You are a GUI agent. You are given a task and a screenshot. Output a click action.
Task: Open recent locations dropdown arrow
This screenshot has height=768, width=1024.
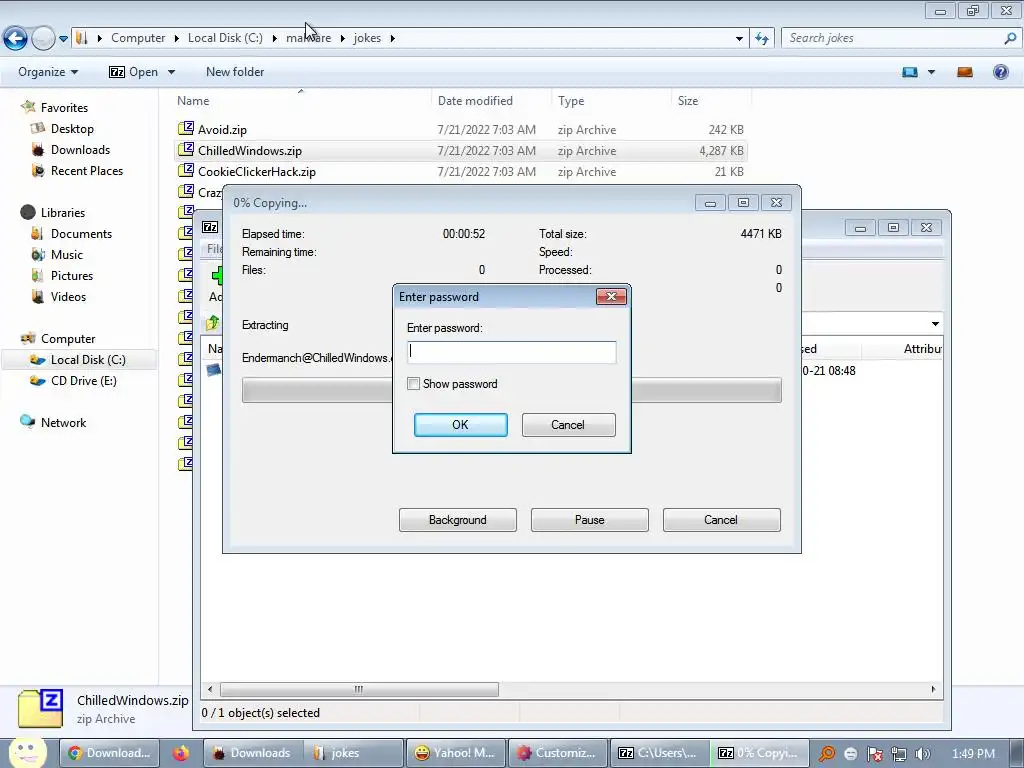pyautogui.click(x=63, y=39)
